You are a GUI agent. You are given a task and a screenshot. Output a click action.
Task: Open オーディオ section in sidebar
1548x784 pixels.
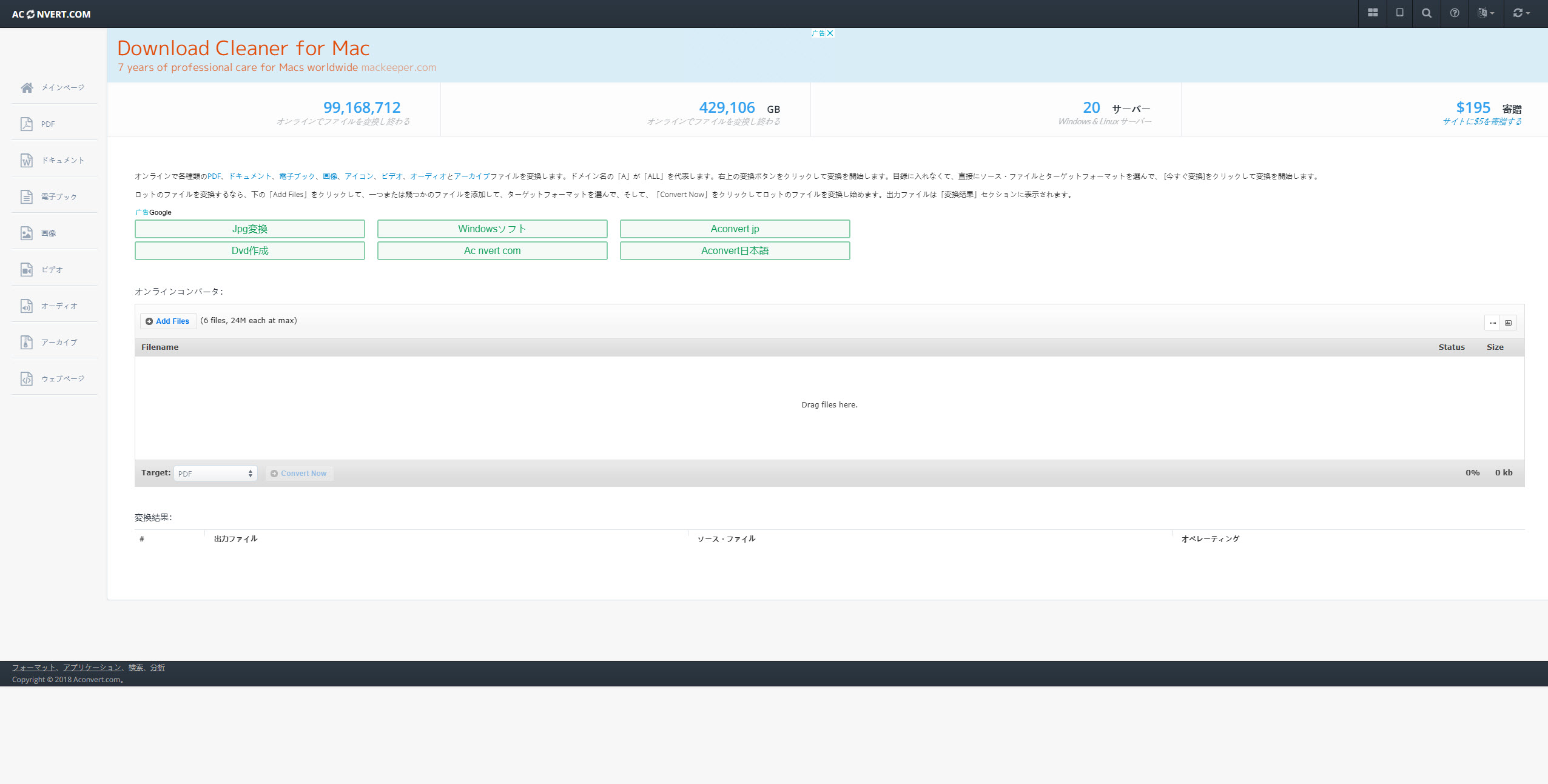[x=54, y=306]
